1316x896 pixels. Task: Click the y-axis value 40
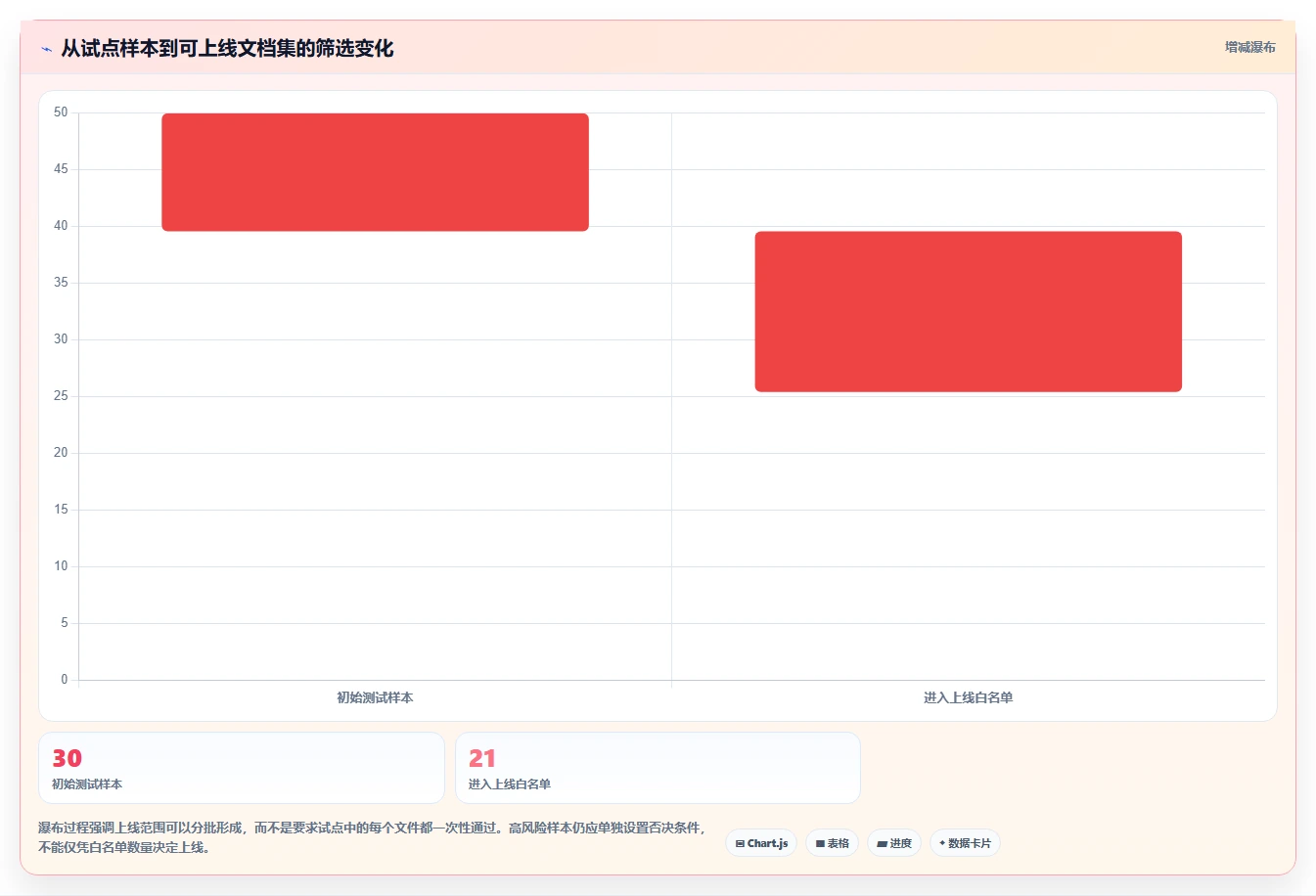pyautogui.click(x=62, y=226)
